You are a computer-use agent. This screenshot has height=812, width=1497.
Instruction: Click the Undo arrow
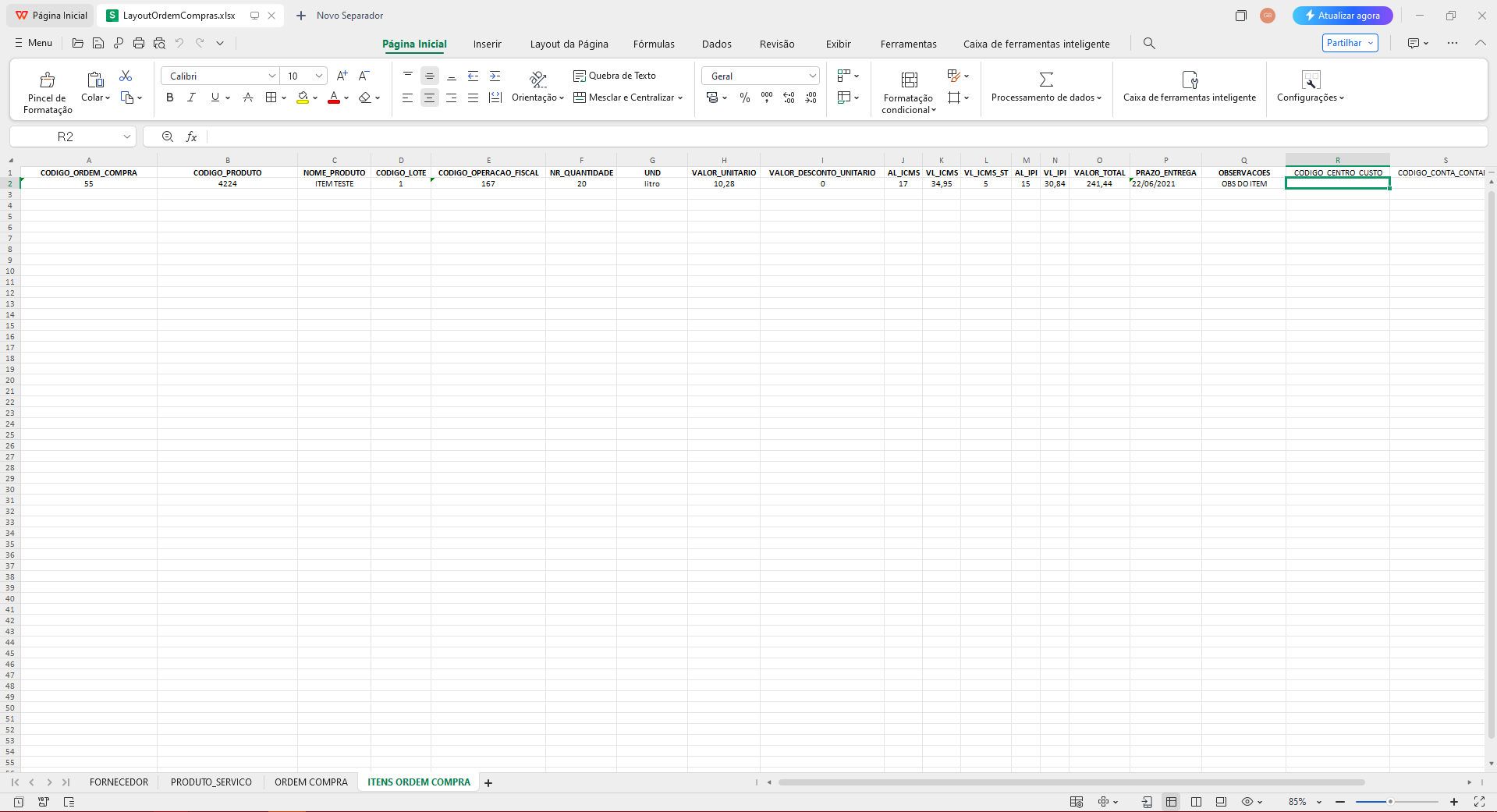coord(179,44)
